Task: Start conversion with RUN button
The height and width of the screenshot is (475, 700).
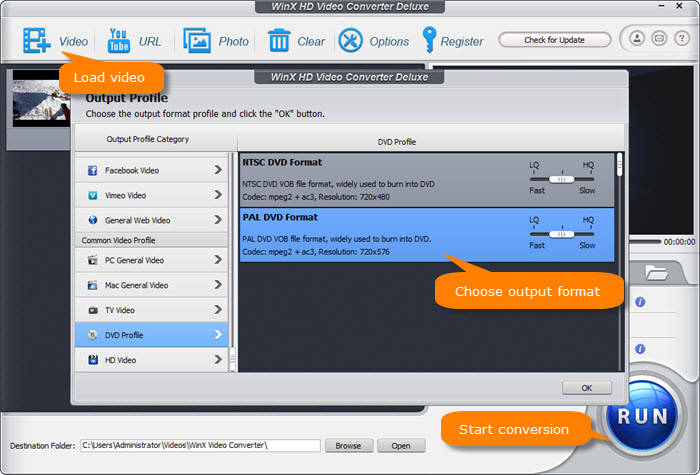Action: coord(643,417)
